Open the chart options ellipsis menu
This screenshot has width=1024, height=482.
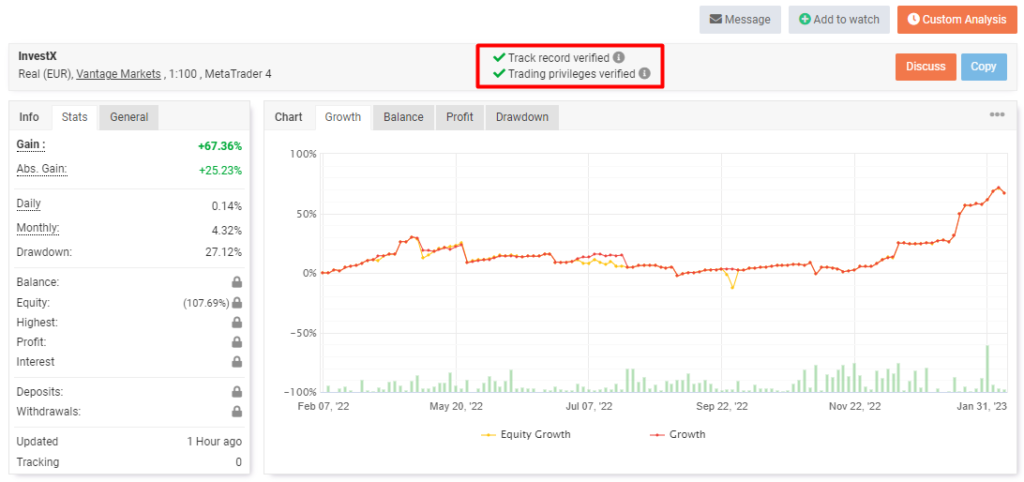(x=996, y=115)
